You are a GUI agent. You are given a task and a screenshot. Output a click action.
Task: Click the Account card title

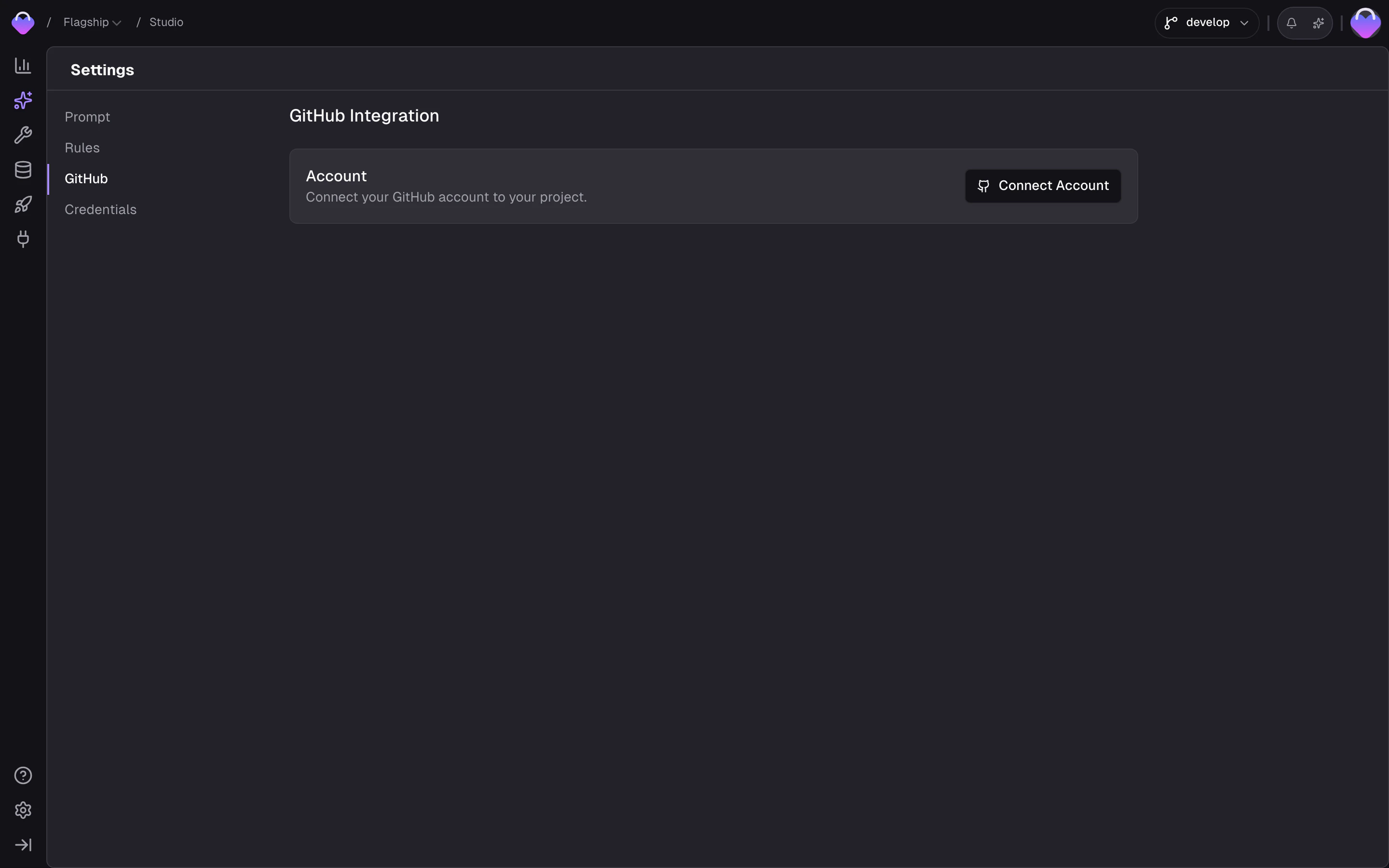[x=336, y=176]
